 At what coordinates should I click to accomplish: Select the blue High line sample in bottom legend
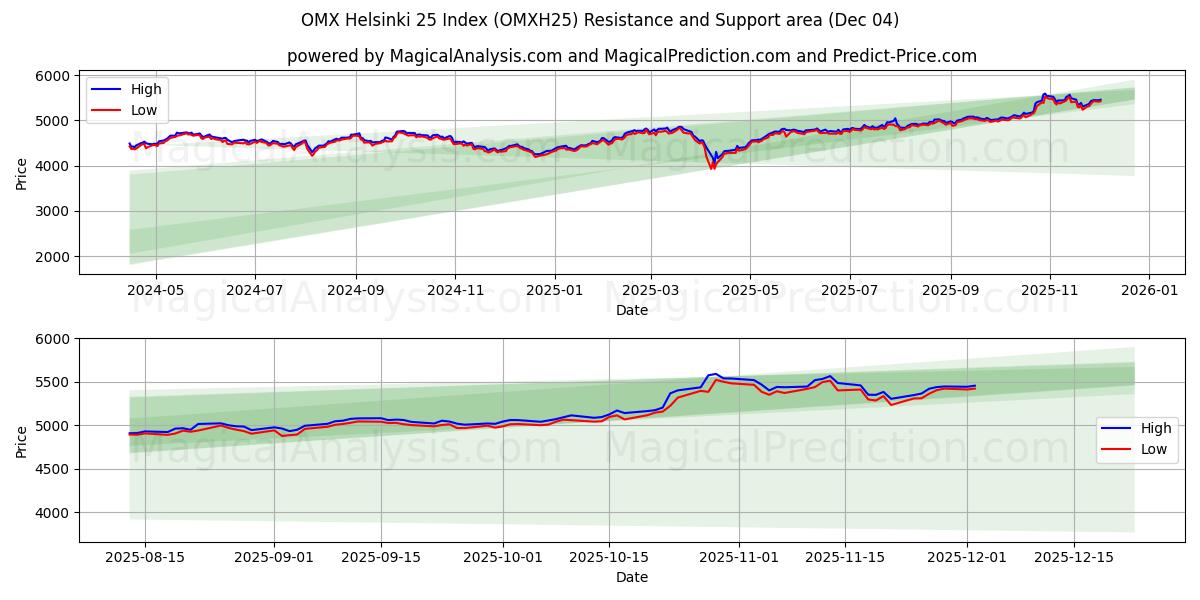coord(1116,427)
